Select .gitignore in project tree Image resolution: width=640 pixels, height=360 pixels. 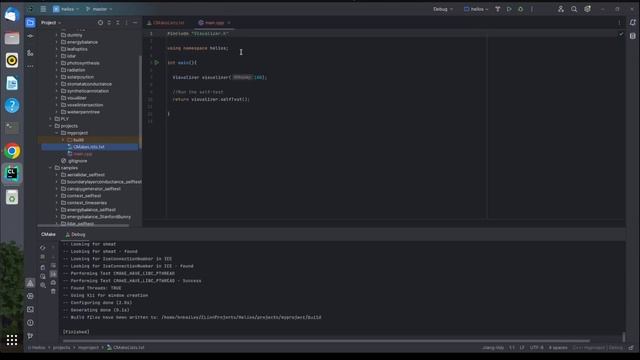tap(77, 161)
